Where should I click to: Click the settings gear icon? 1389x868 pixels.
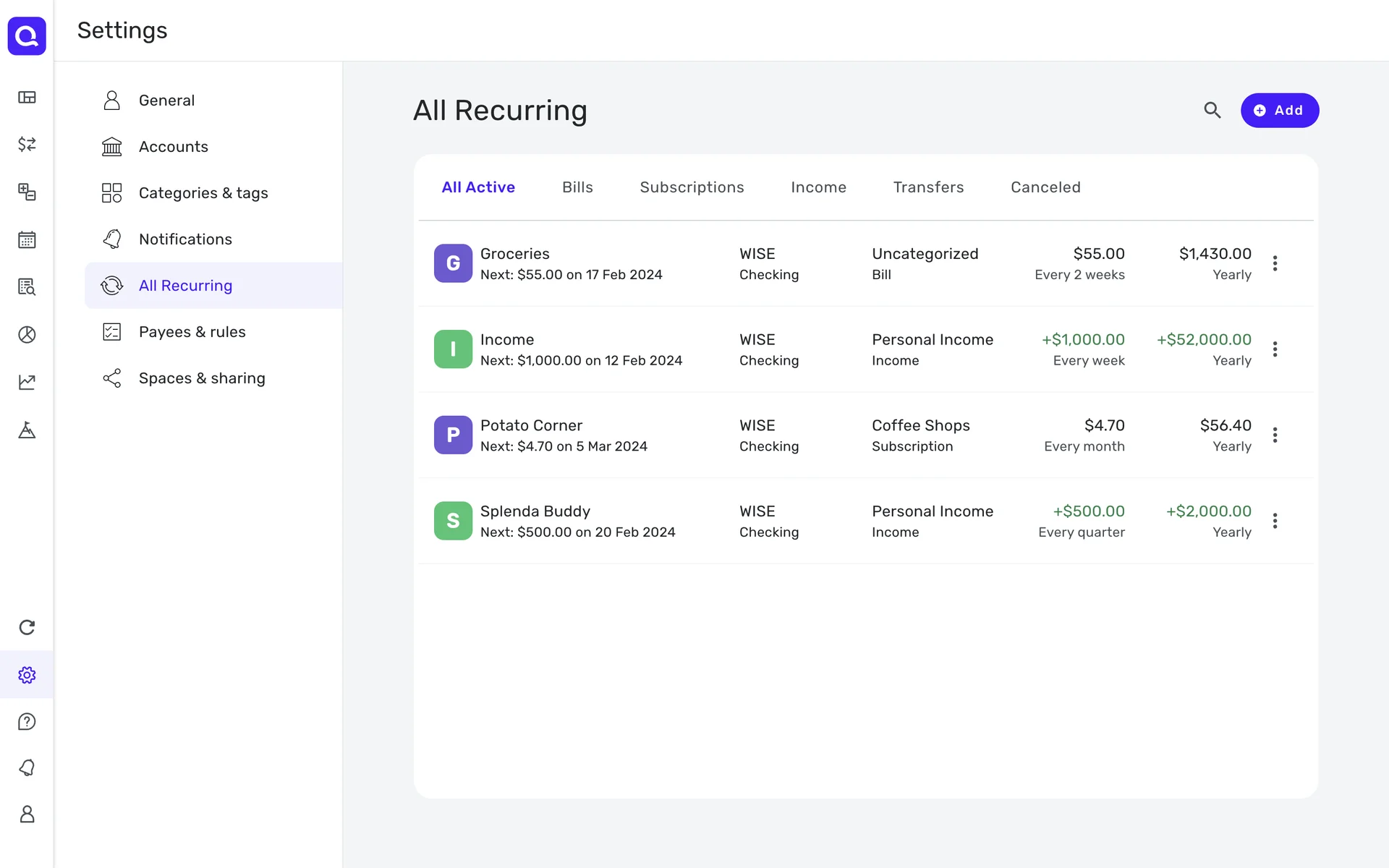(27, 675)
